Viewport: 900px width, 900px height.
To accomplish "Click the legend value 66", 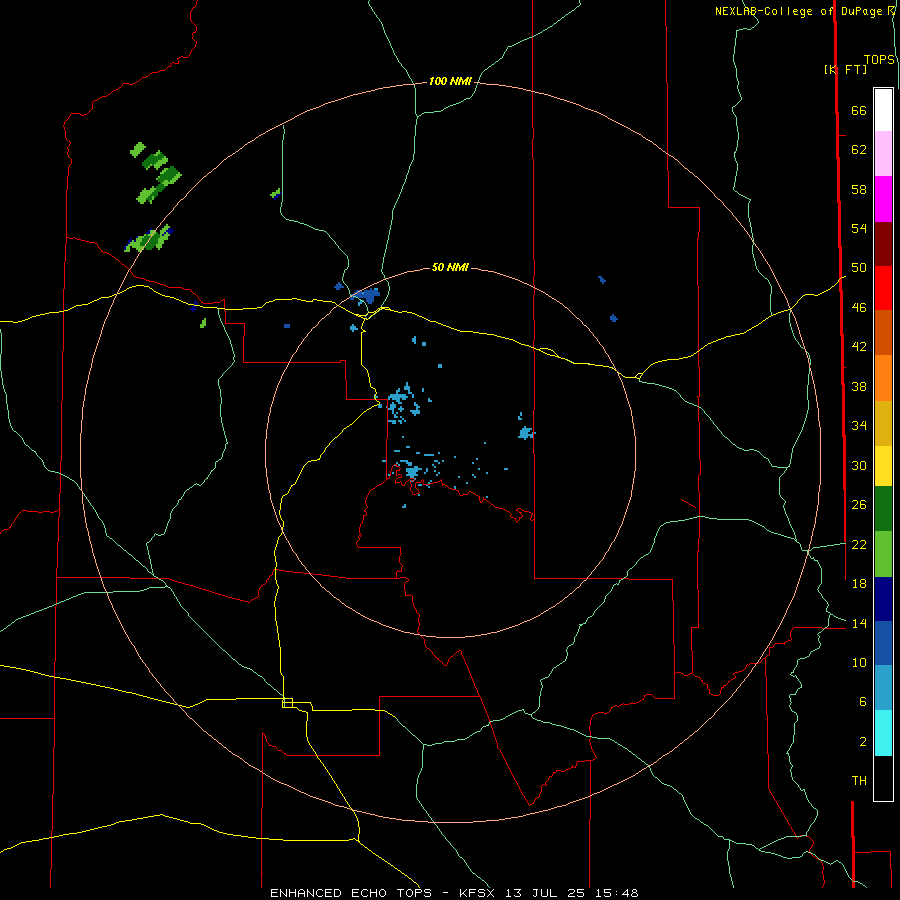I will [859, 110].
